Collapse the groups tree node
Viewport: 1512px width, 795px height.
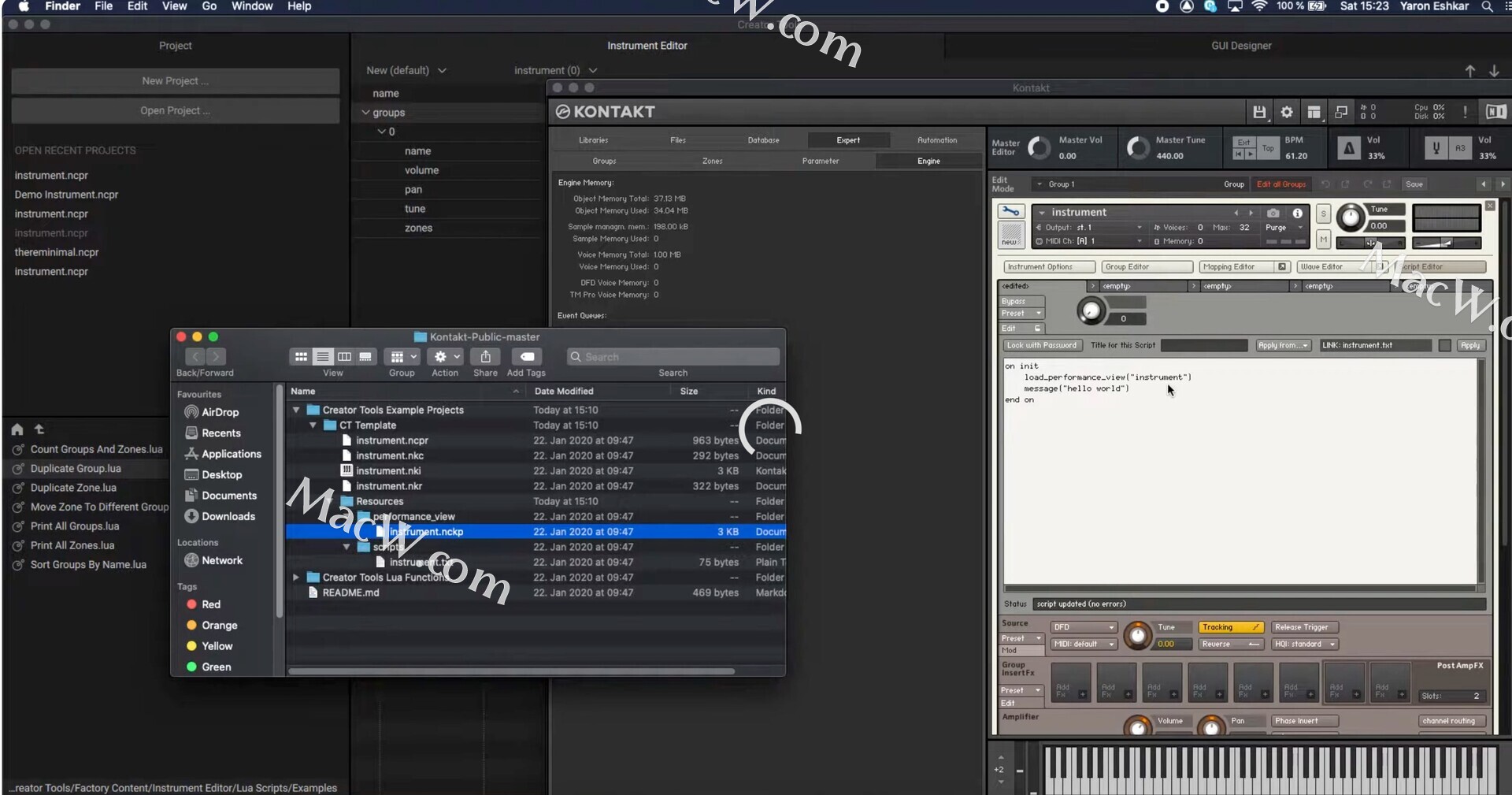(x=365, y=113)
